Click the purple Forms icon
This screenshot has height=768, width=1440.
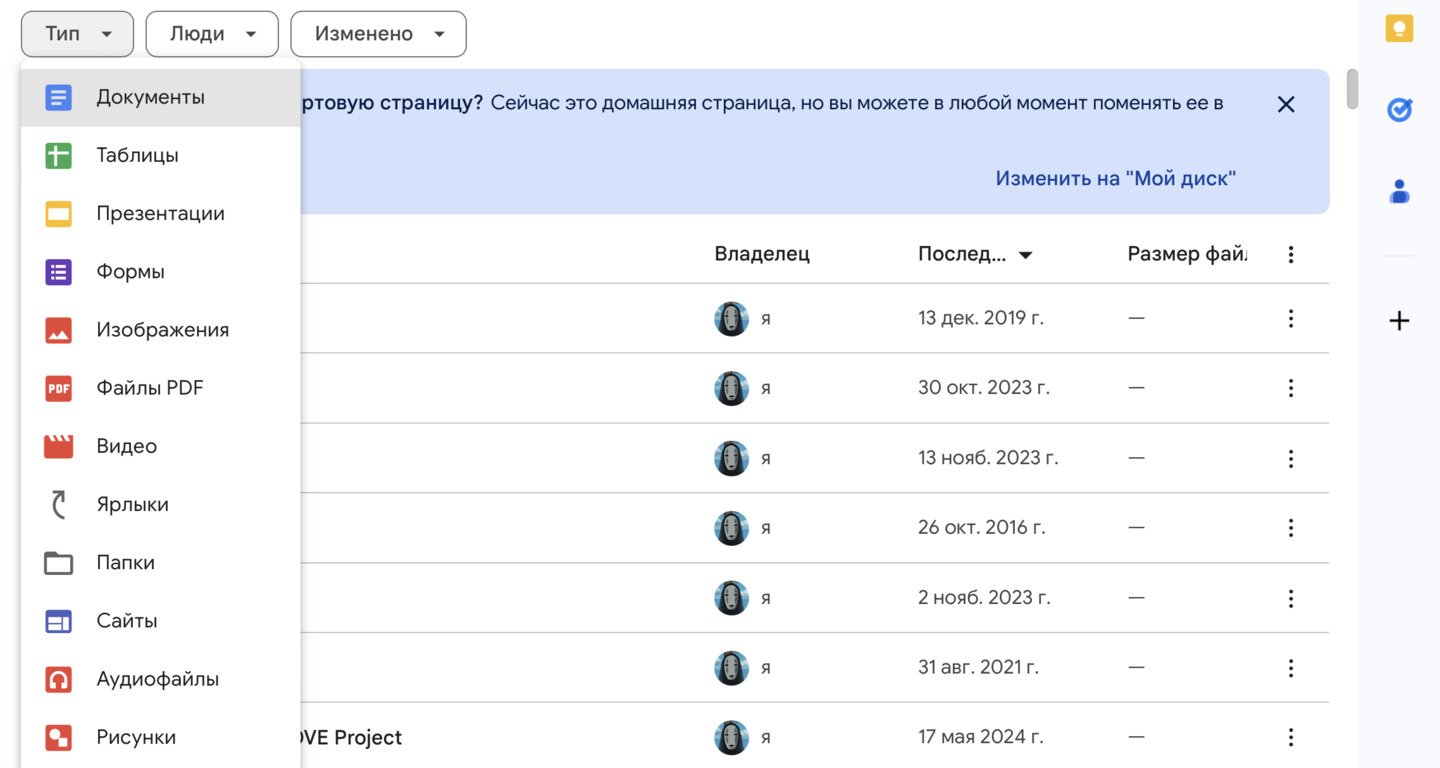coord(59,272)
